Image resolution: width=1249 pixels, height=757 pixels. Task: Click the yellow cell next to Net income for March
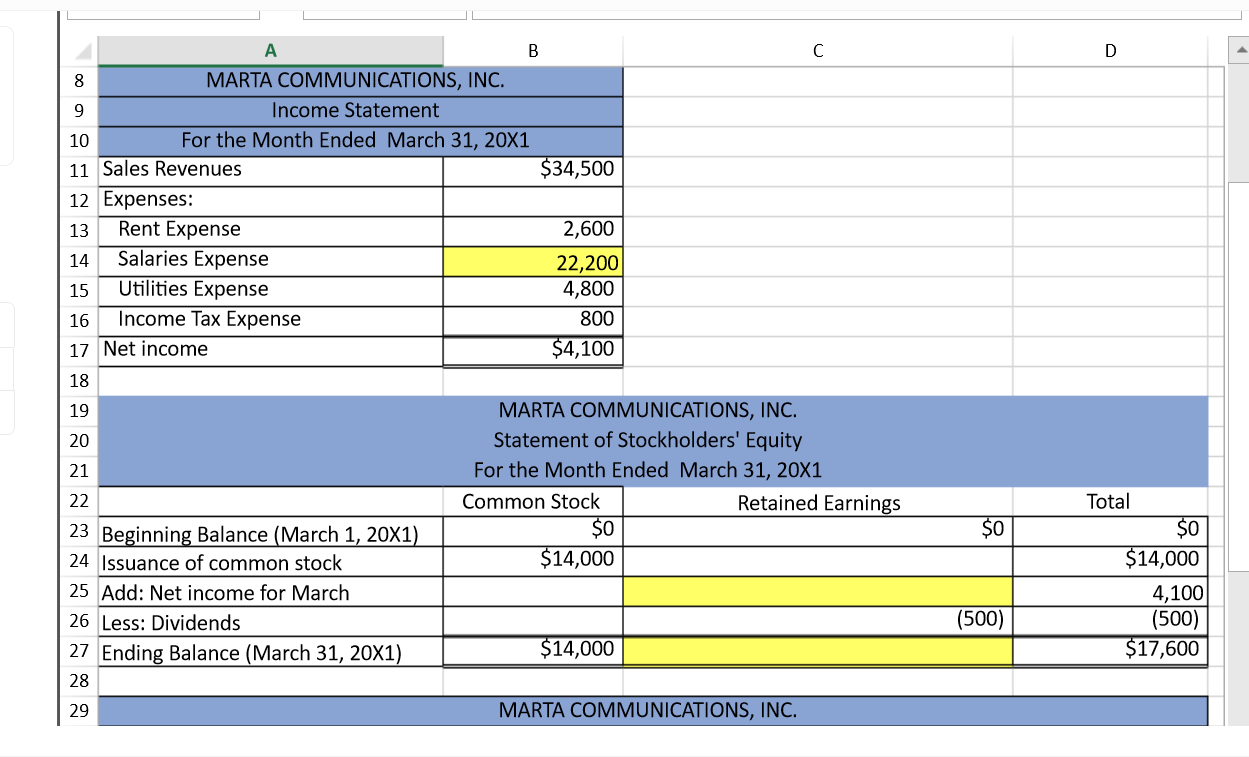pyautogui.click(x=816, y=591)
